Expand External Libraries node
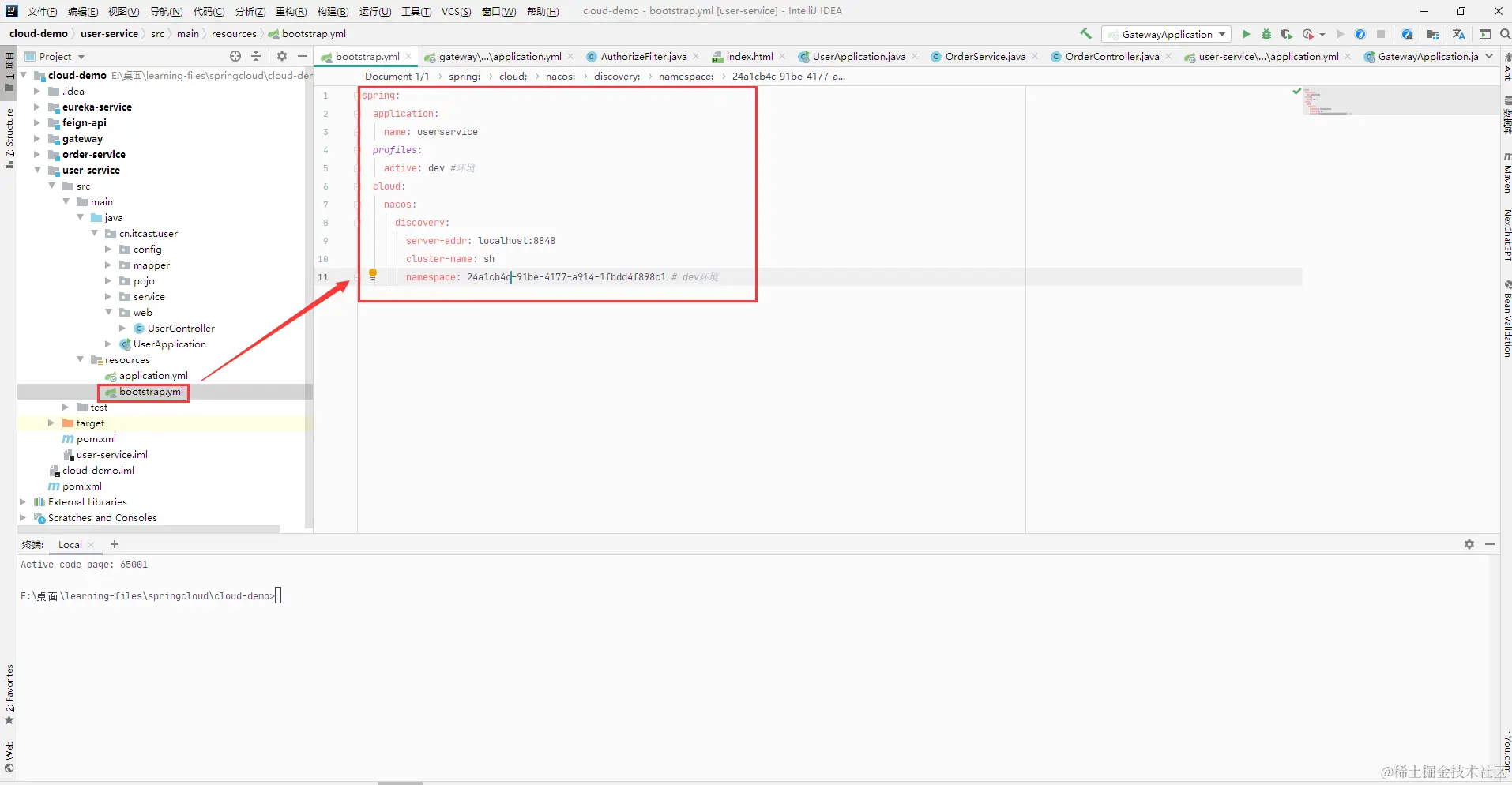The image size is (1512, 785). (22, 501)
